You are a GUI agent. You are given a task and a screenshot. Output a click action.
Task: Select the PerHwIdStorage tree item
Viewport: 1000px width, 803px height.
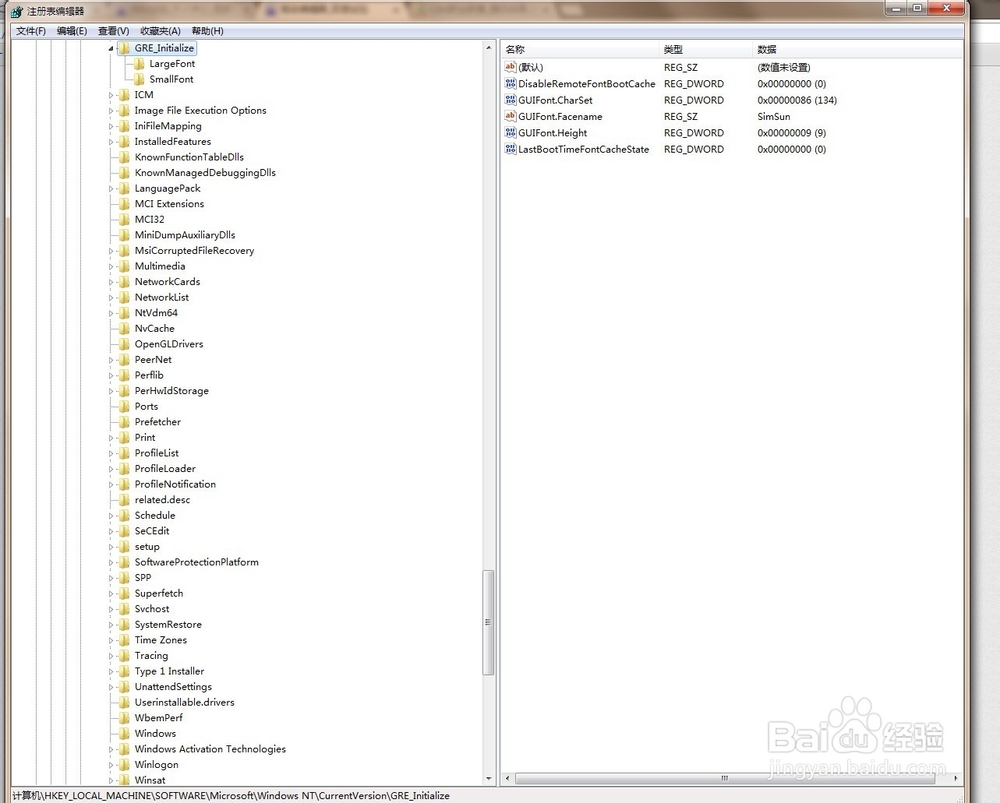click(172, 391)
